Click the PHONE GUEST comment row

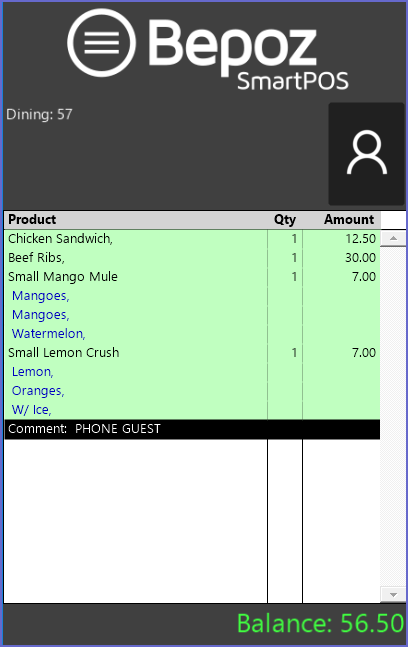(x=192, y=429)
